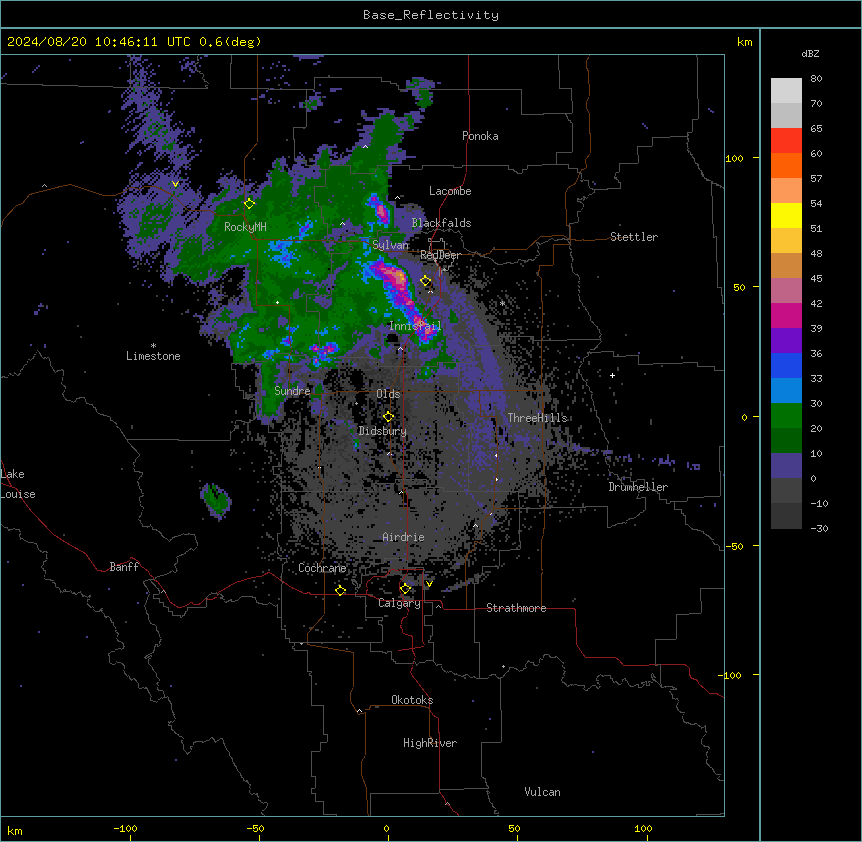
Task: Click the Sylvan label on the map
Action: click(x=390, y=245)
